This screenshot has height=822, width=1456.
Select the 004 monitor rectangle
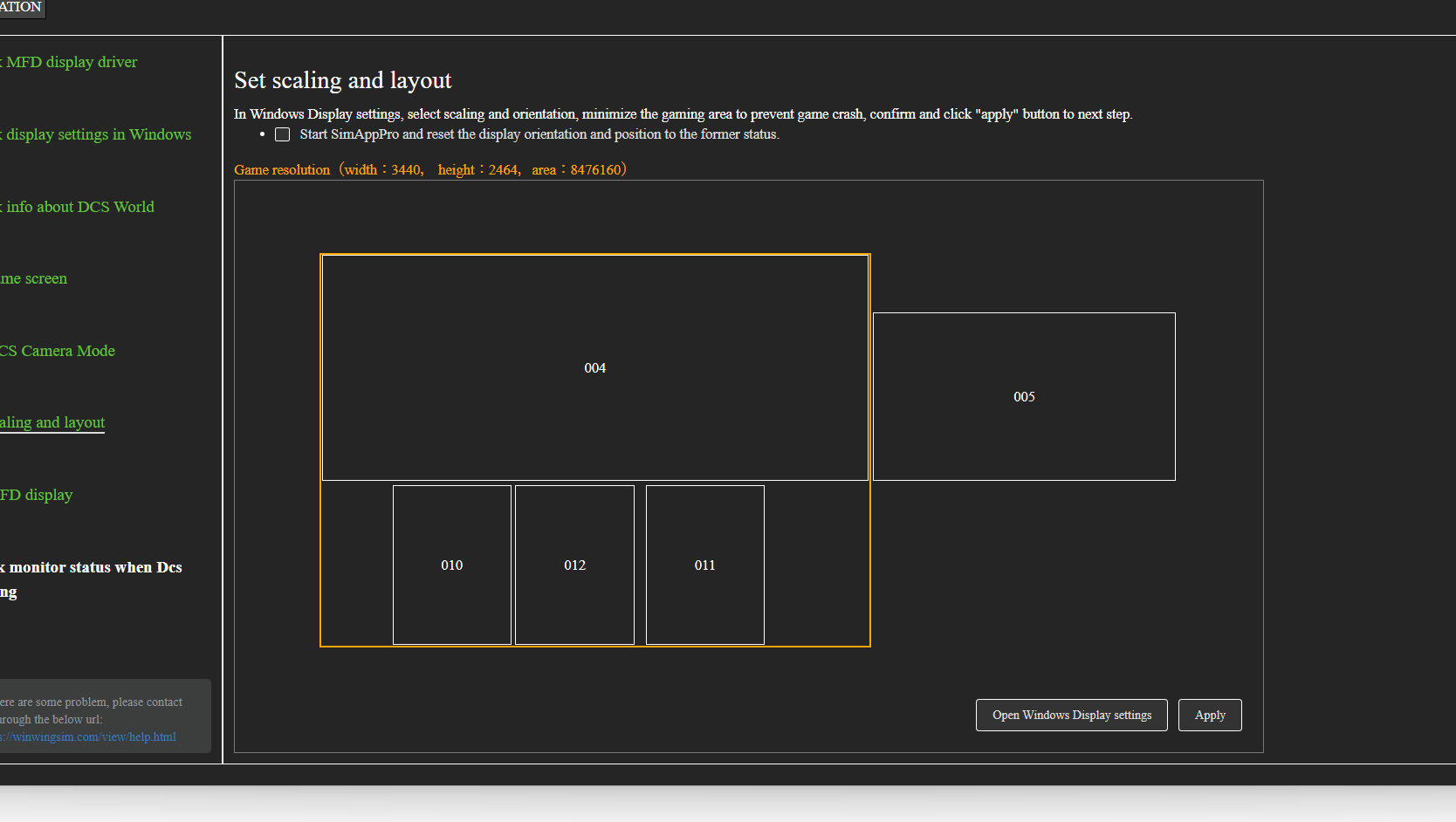(595, 367)
